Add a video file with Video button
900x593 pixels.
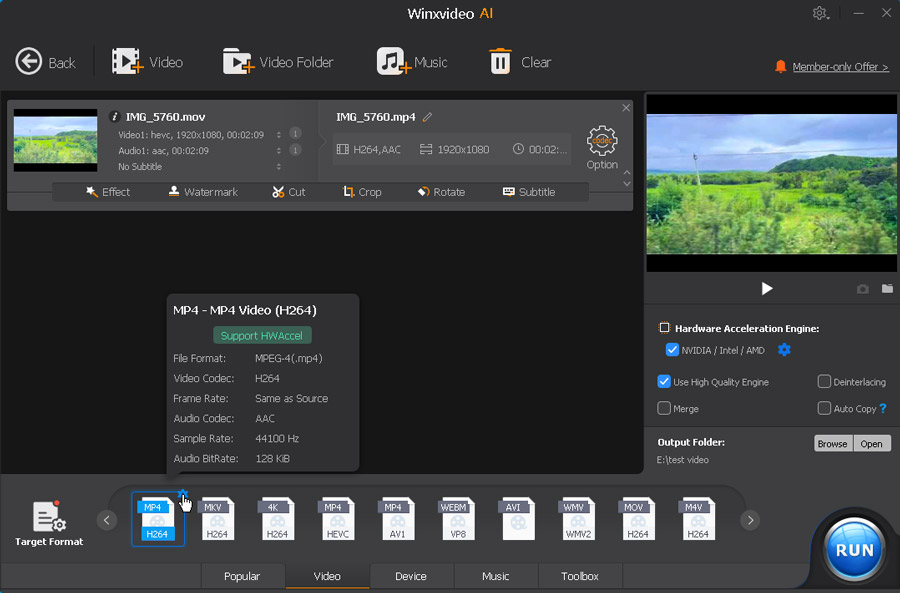147,62
